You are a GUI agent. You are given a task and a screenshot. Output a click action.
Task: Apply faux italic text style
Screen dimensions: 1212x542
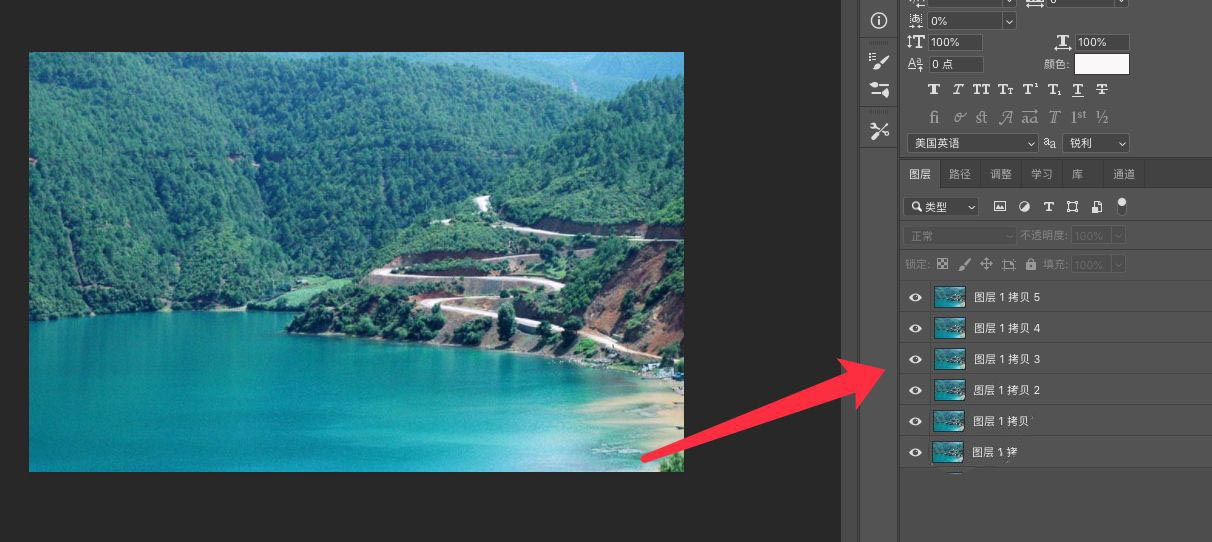pyautogui.click(x=958, y=90)
